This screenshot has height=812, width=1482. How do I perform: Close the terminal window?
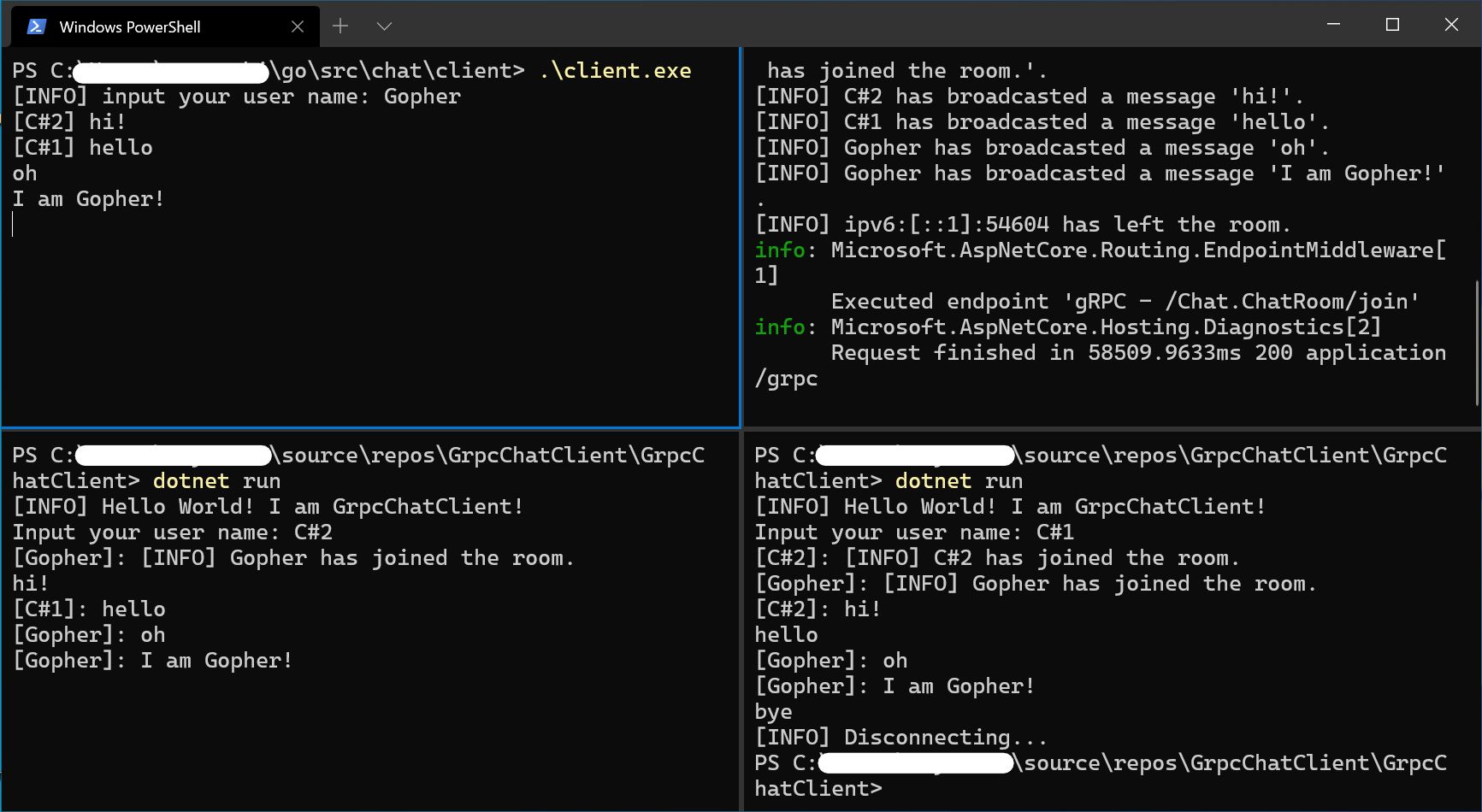coord(1451,25)
